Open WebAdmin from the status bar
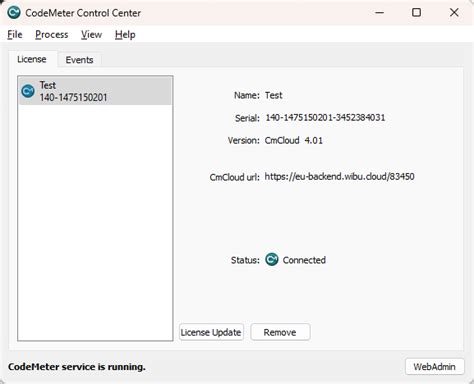Viewport: 474px width, 384px height. (434, 367)
